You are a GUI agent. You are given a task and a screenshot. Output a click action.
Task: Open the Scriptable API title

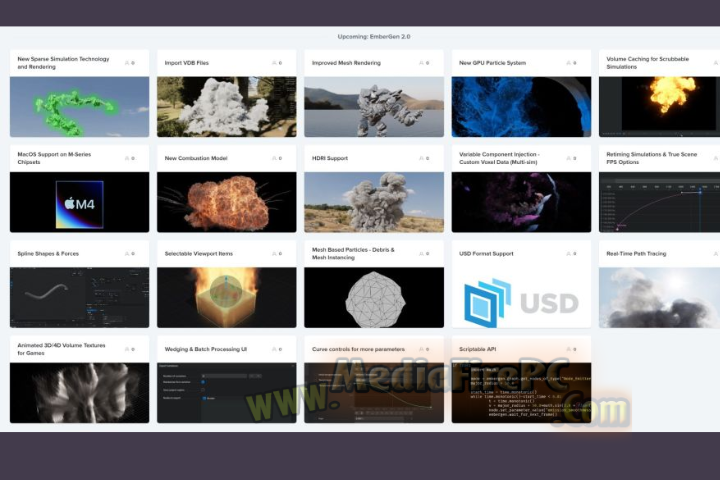(478, 349)
